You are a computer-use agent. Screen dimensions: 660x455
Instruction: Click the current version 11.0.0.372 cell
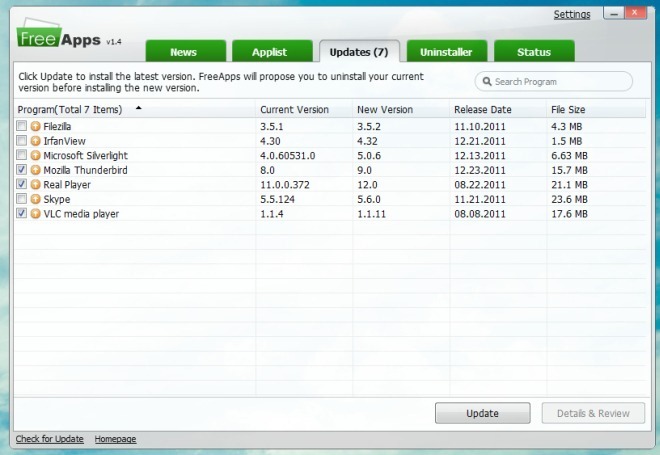click(x=285, y=185)
